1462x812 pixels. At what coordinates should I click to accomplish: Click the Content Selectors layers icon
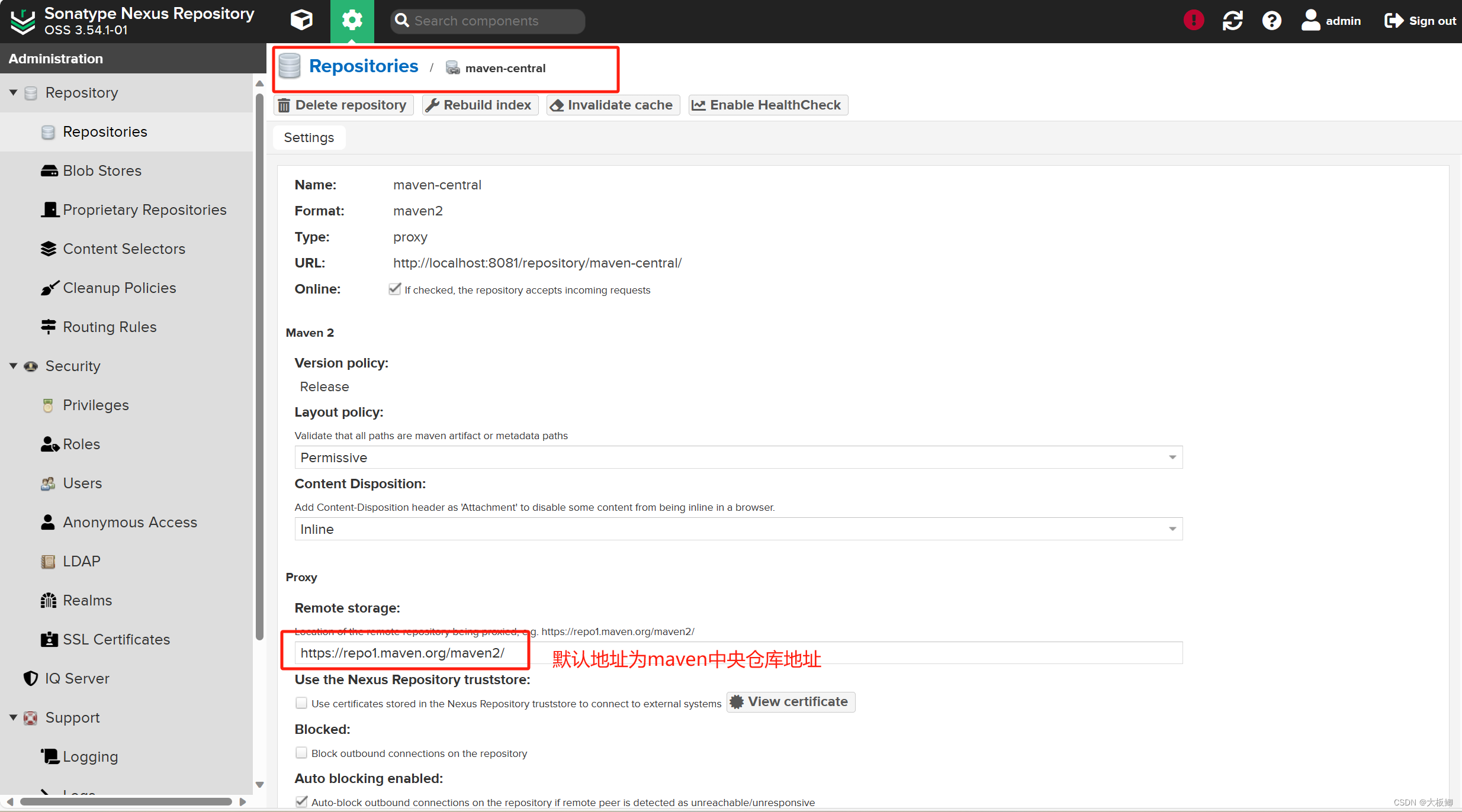coord(49,249)
